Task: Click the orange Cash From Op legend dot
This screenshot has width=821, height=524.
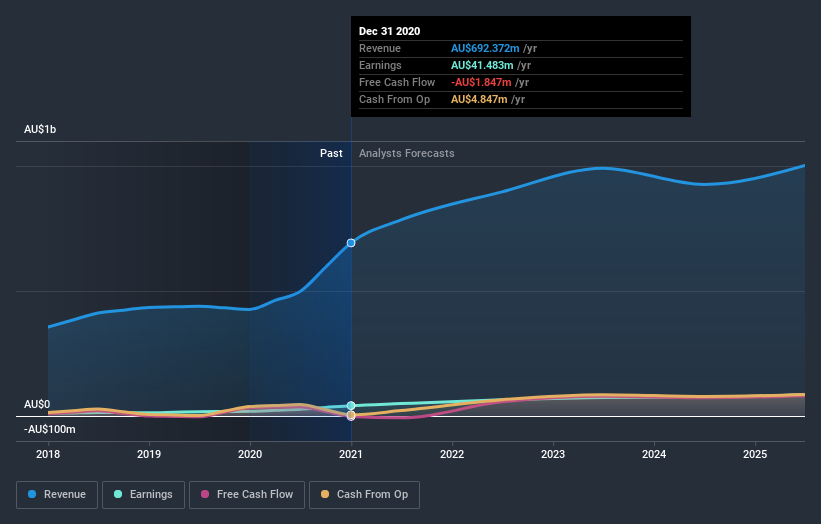Action: (x=325, y=494)
